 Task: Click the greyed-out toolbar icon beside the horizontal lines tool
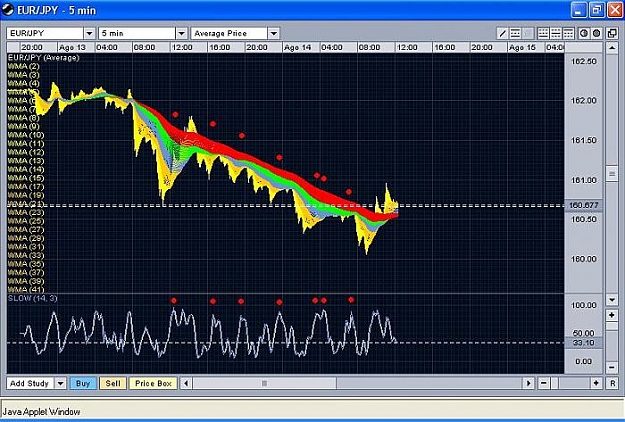(527, 33)
